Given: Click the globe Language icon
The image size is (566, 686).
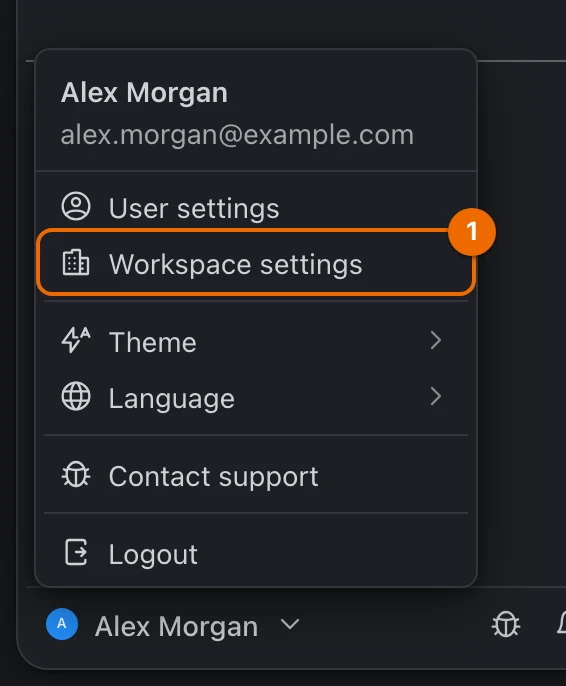Looking at the screenshot, I should tap(76, 396).
